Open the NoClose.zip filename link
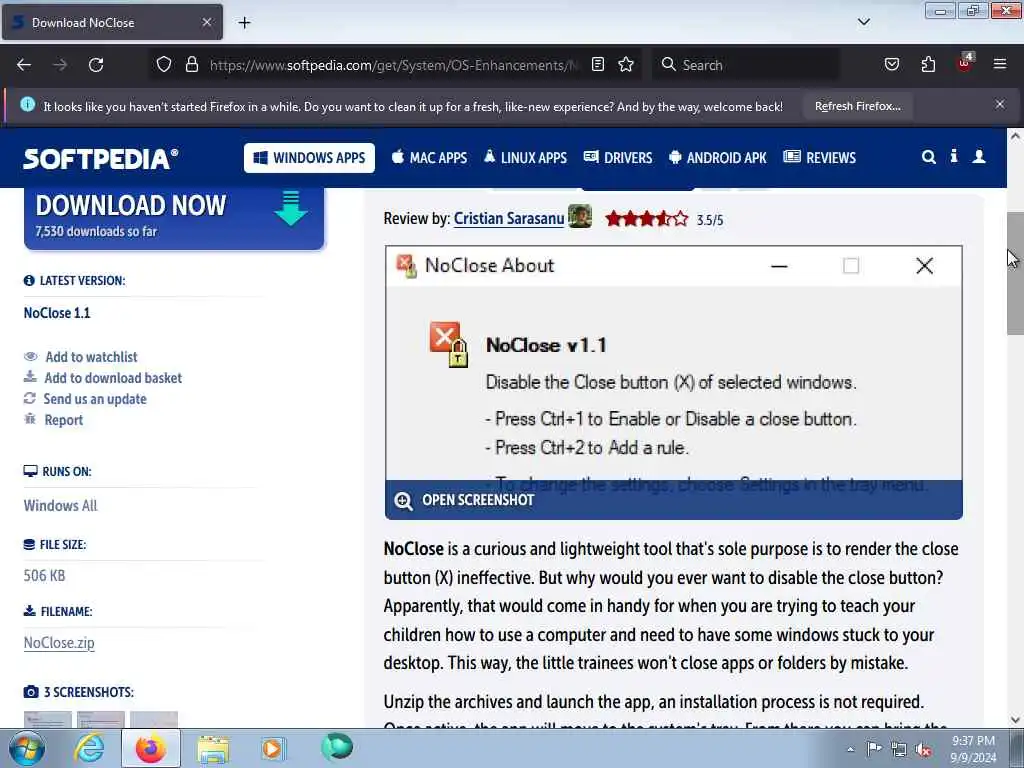The image size is (1024, 768). coord(59,643)
